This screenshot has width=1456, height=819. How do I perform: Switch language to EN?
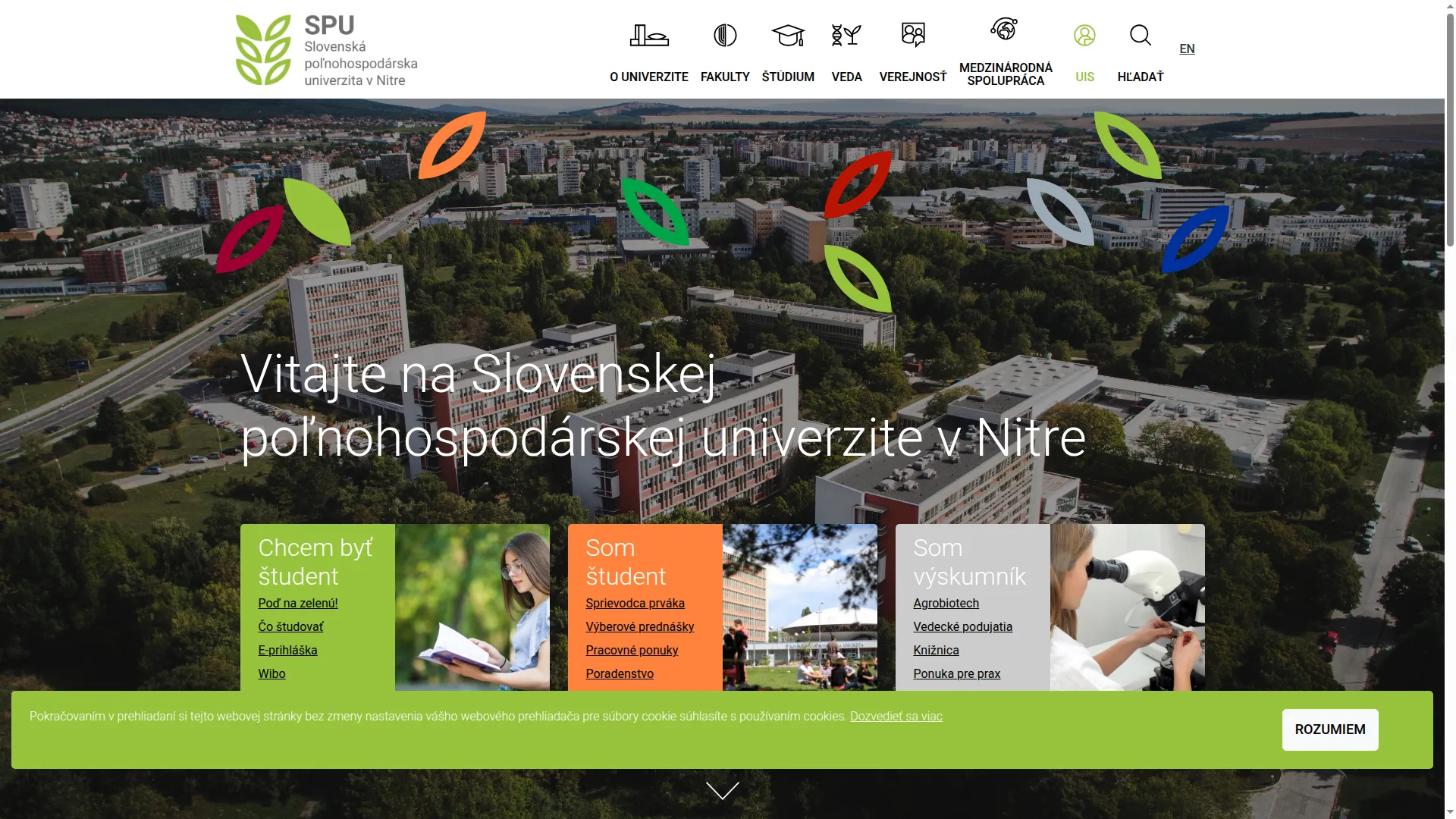tap(1187, 49)
